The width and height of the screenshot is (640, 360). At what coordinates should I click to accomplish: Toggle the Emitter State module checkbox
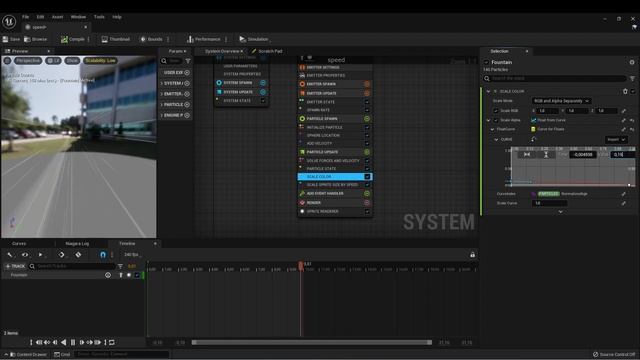[367, 102]
